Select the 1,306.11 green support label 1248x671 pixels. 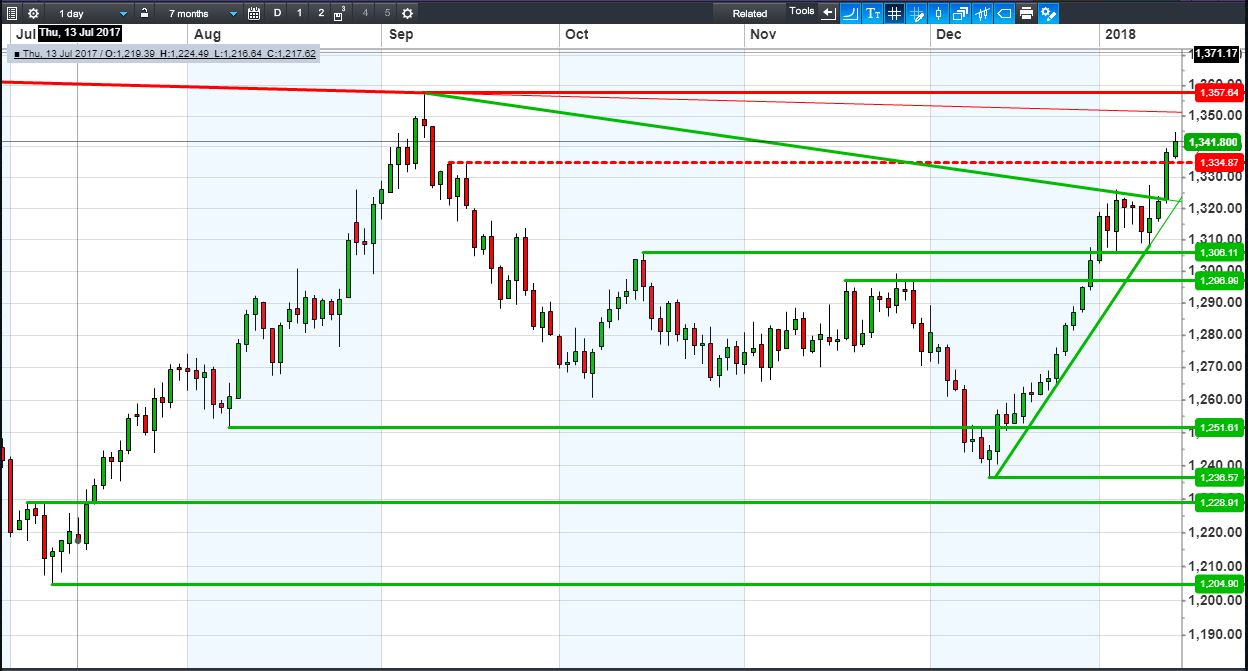(1219, 252)
